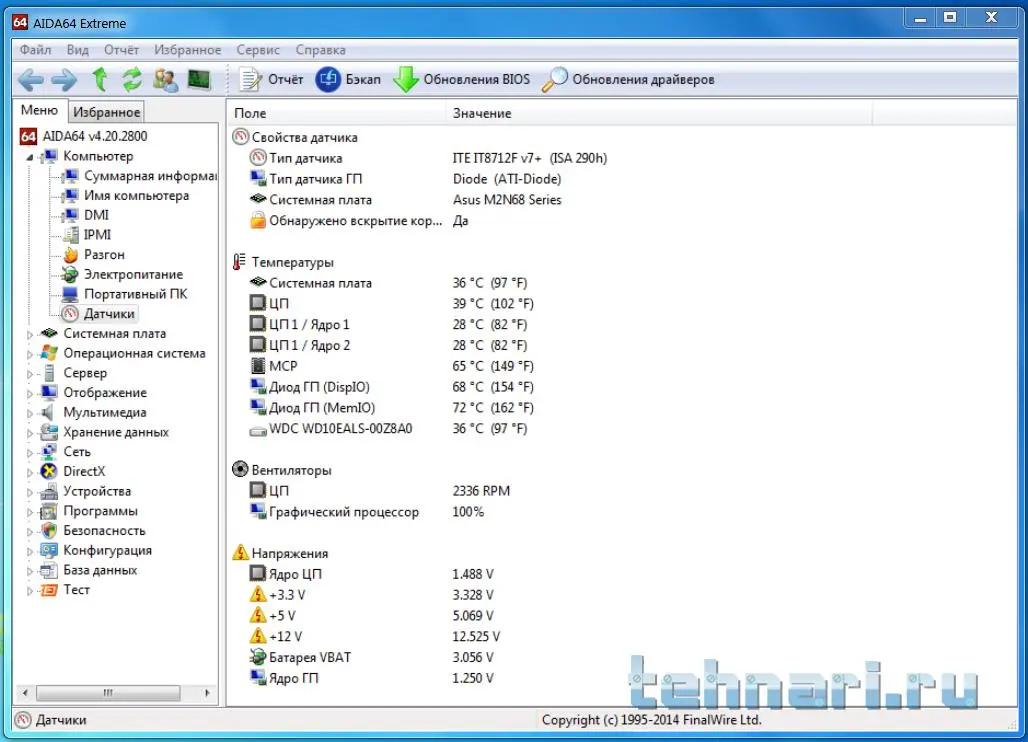This screenshot has height=742, width=1028.
Task: Switch to the Избранное tab
Action: point(107,113)
